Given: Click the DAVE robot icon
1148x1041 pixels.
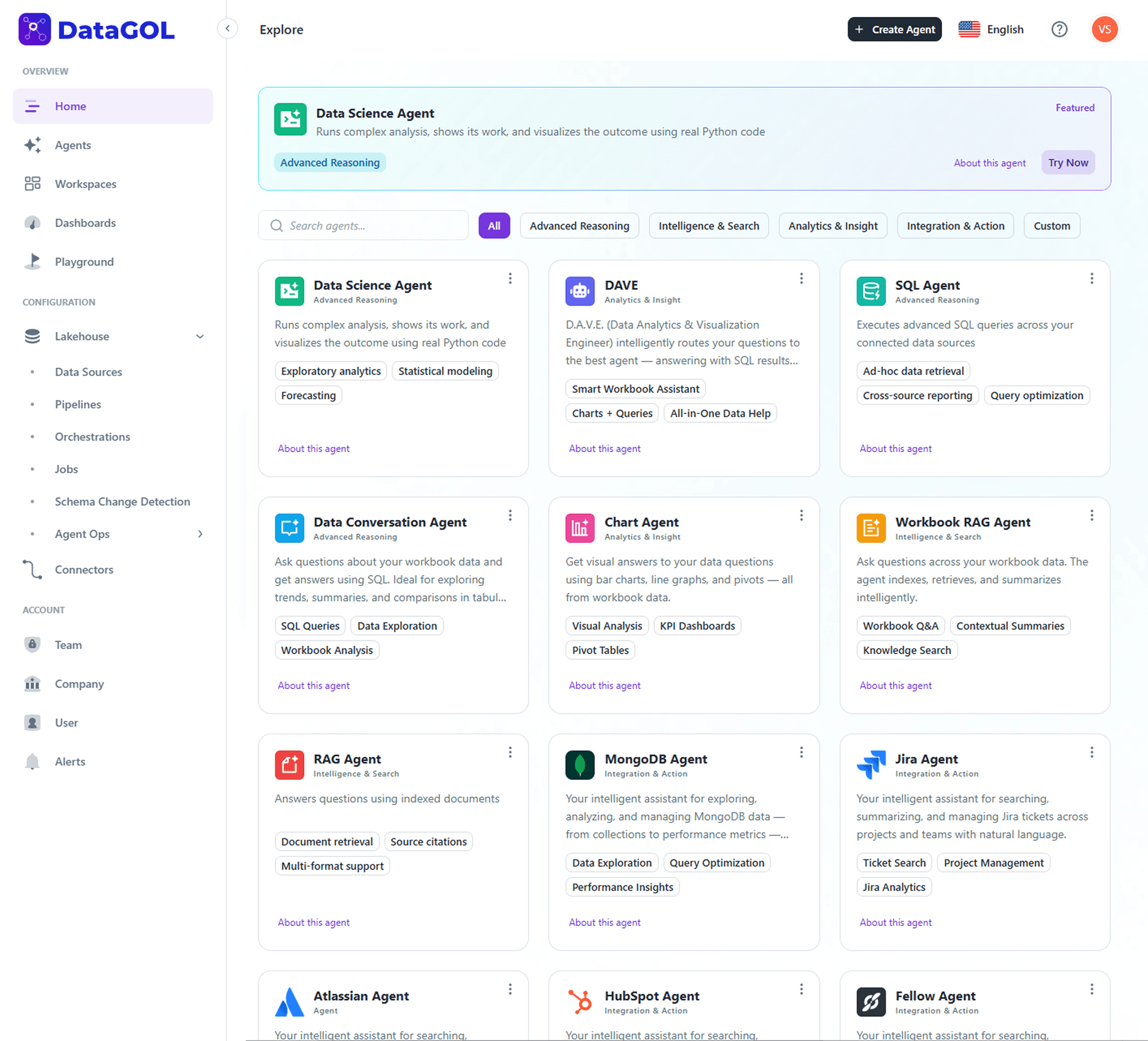Looking at the screenshot, I should pyautogui.click(x=579, y=291).
